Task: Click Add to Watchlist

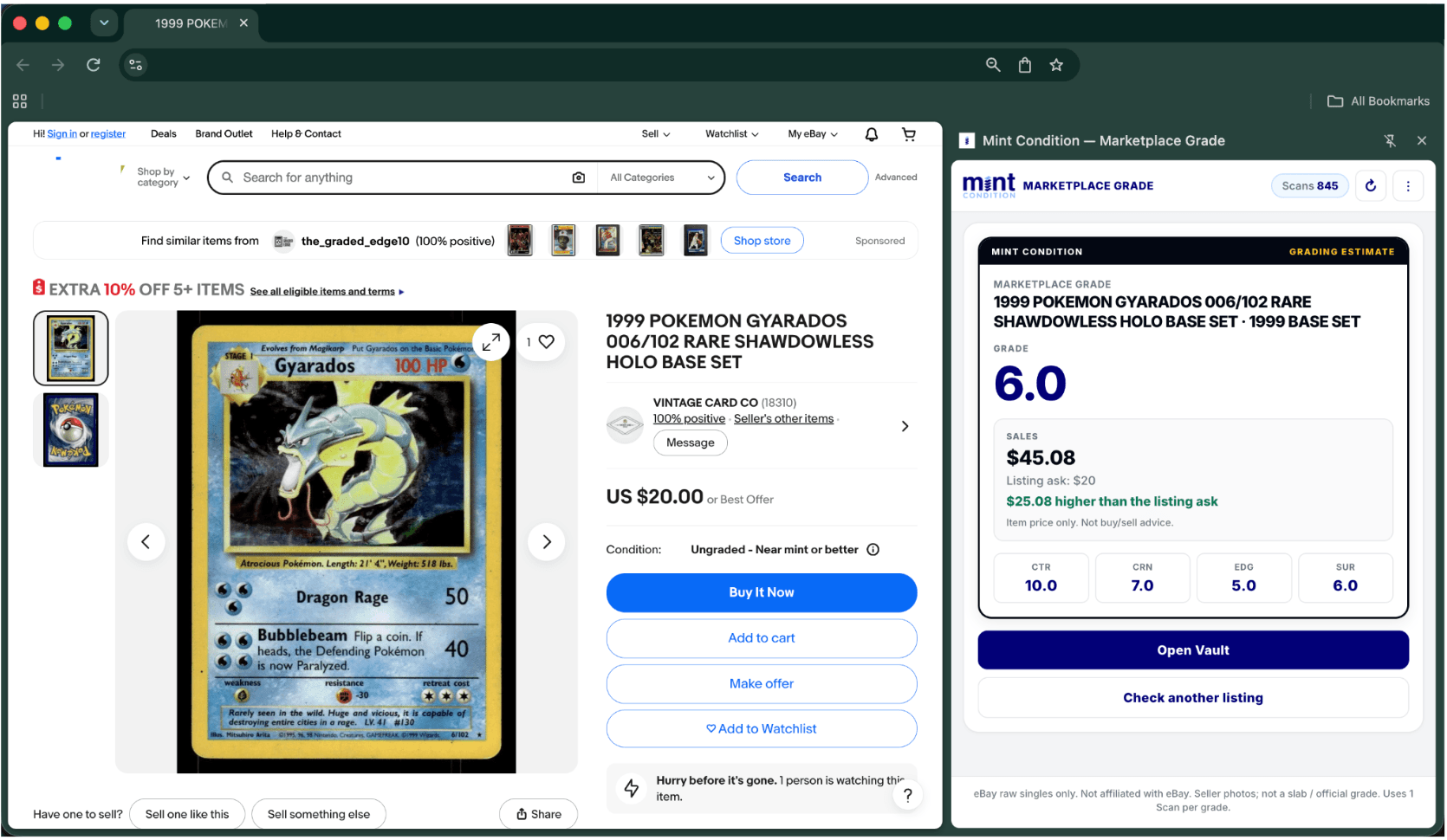Action: point(762,729)
